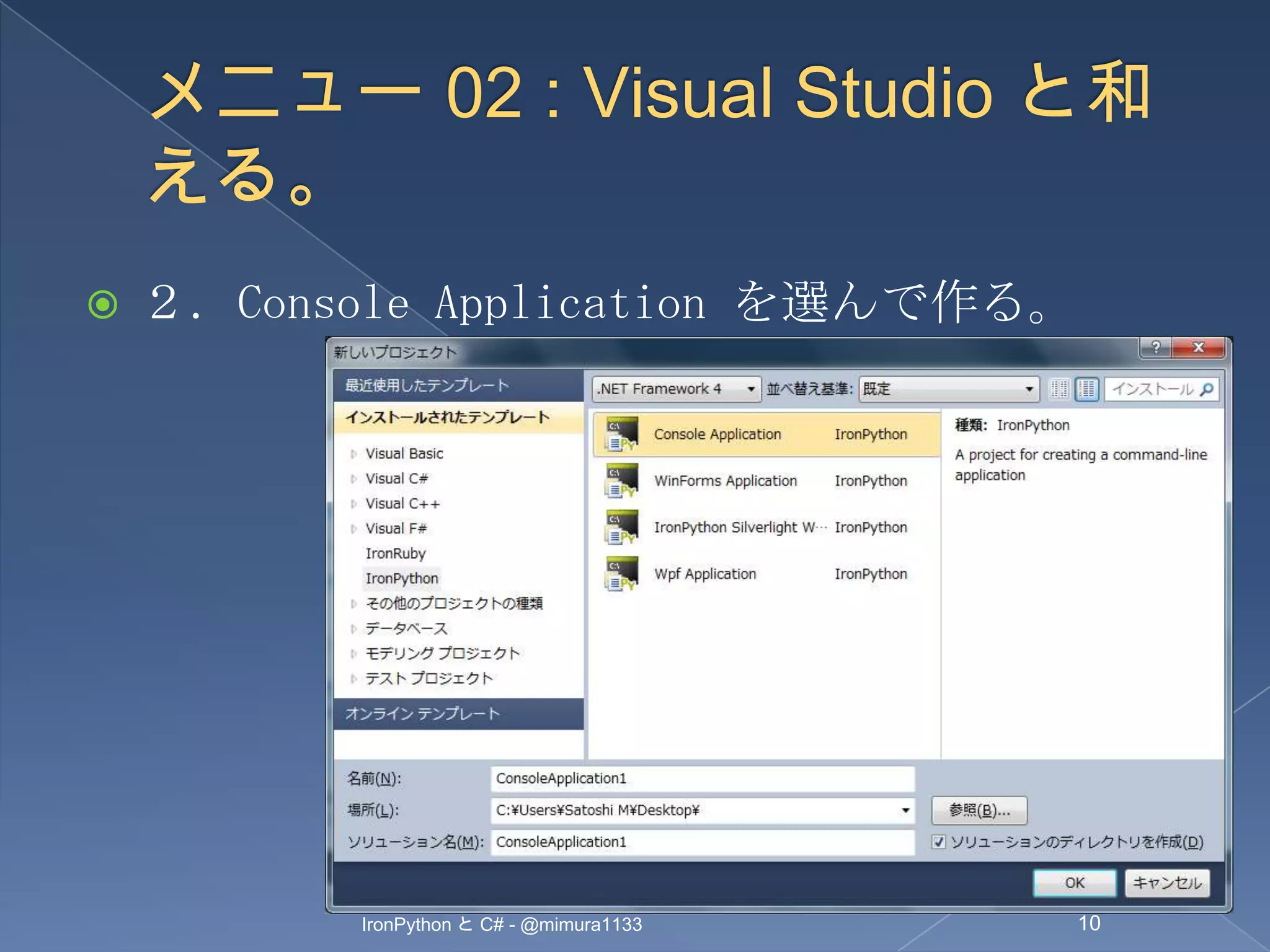Click the 参照(B)... browse button
Image resolution: width=1270 pixels, height=952 pixels.
979,810
